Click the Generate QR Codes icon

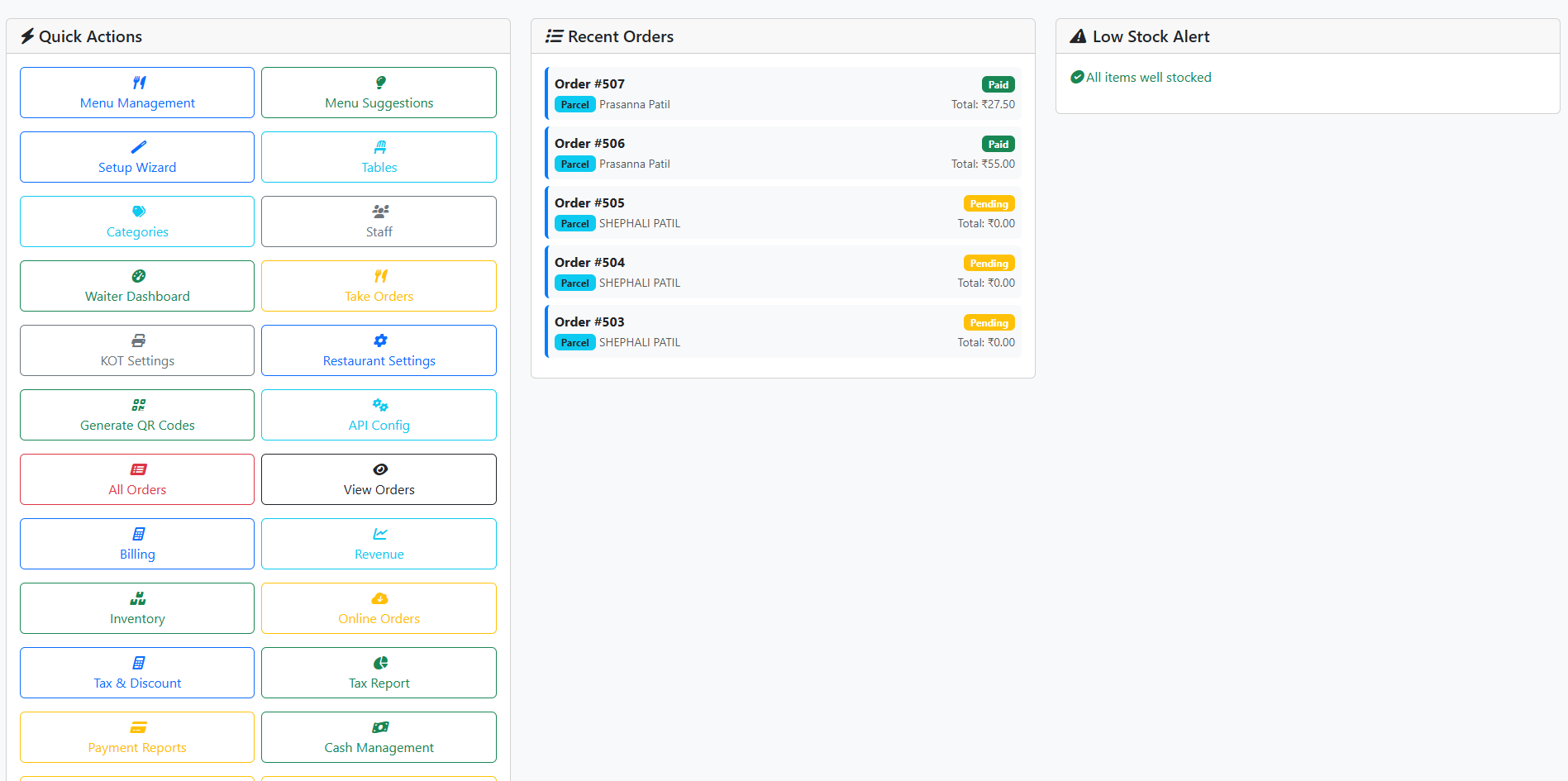[x=137, y=404]
